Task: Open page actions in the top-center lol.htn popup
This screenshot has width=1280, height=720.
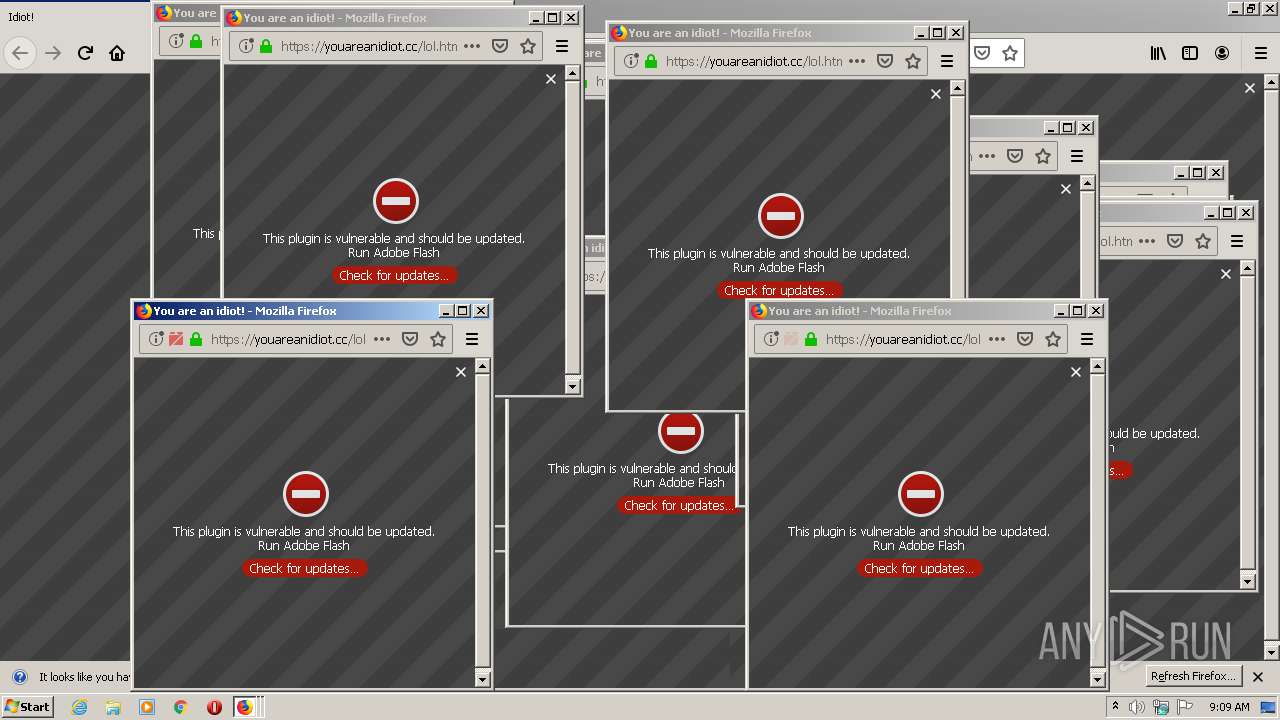Action: (857, 61)
